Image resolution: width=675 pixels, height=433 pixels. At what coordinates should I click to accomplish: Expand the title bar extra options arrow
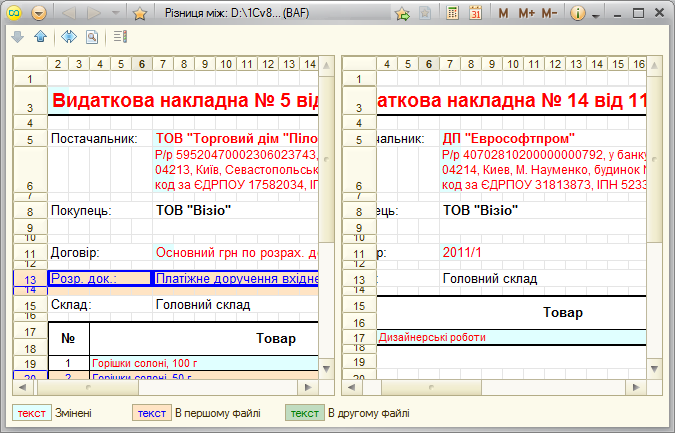[596, 16]
